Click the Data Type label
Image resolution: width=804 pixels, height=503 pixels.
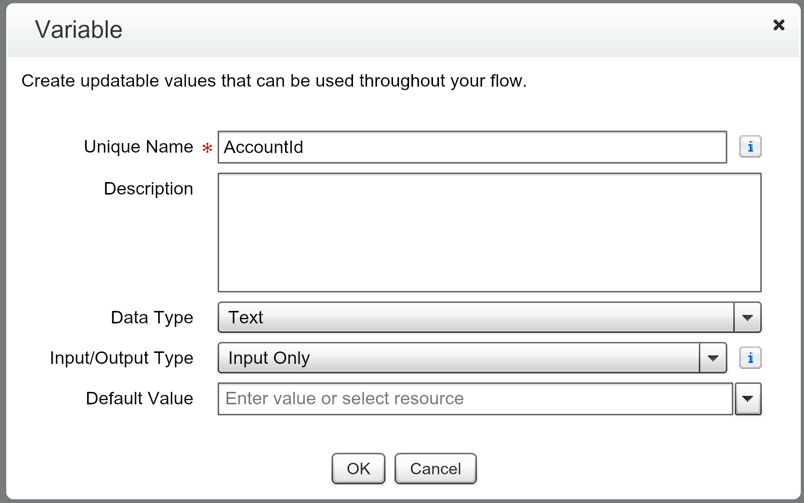[152, 318]
